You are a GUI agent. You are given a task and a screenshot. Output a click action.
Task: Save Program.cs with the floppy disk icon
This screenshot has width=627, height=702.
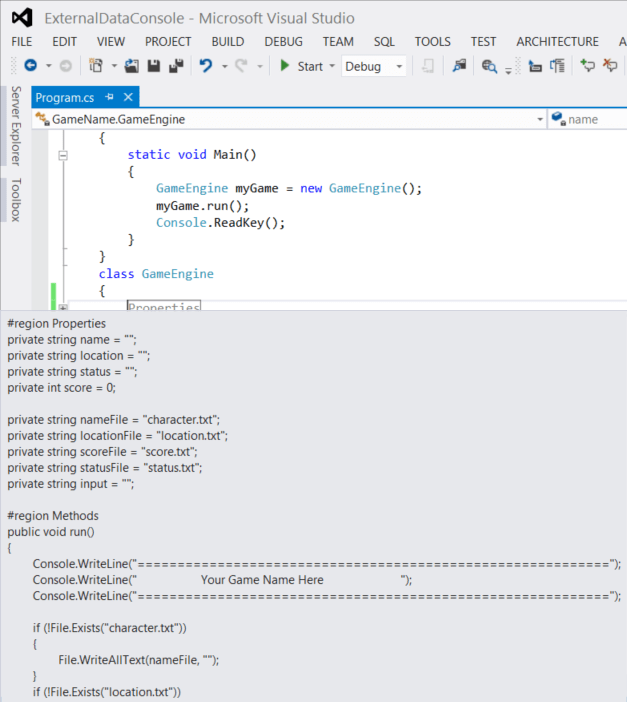point(154,66)
